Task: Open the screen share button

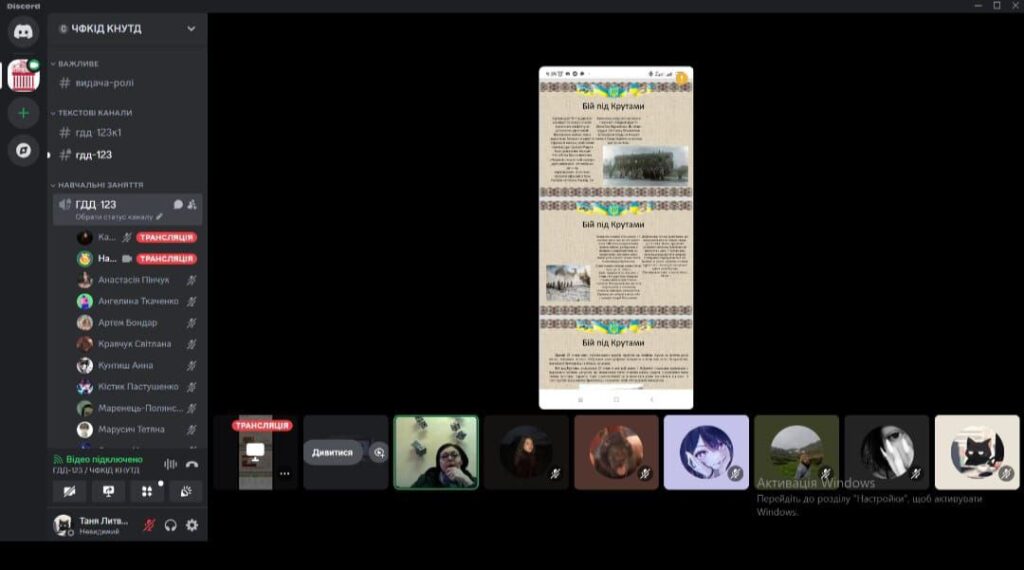Action: 108,491
